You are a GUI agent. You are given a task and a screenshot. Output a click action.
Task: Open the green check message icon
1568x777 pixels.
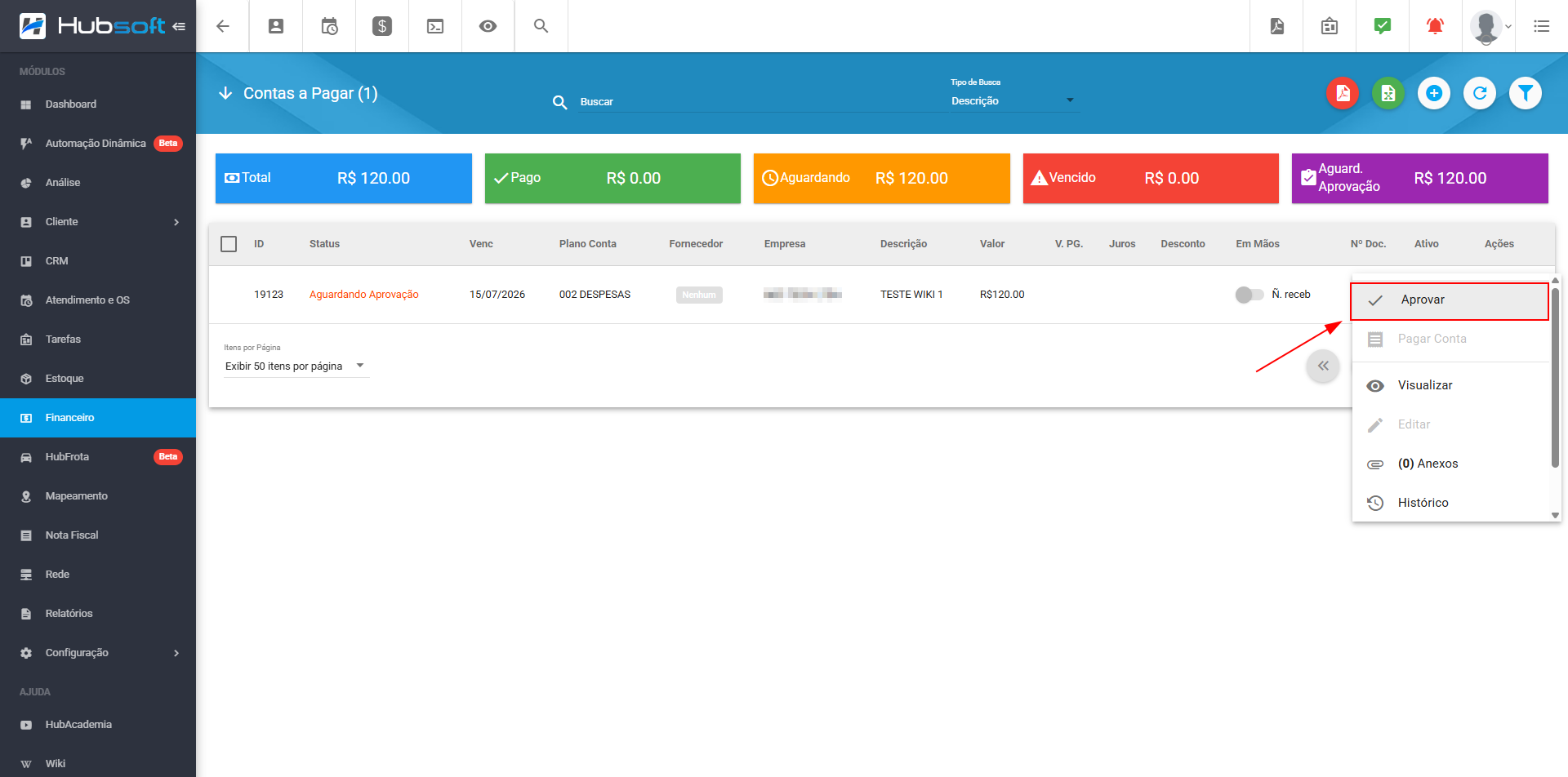(x=1383, y=26)
